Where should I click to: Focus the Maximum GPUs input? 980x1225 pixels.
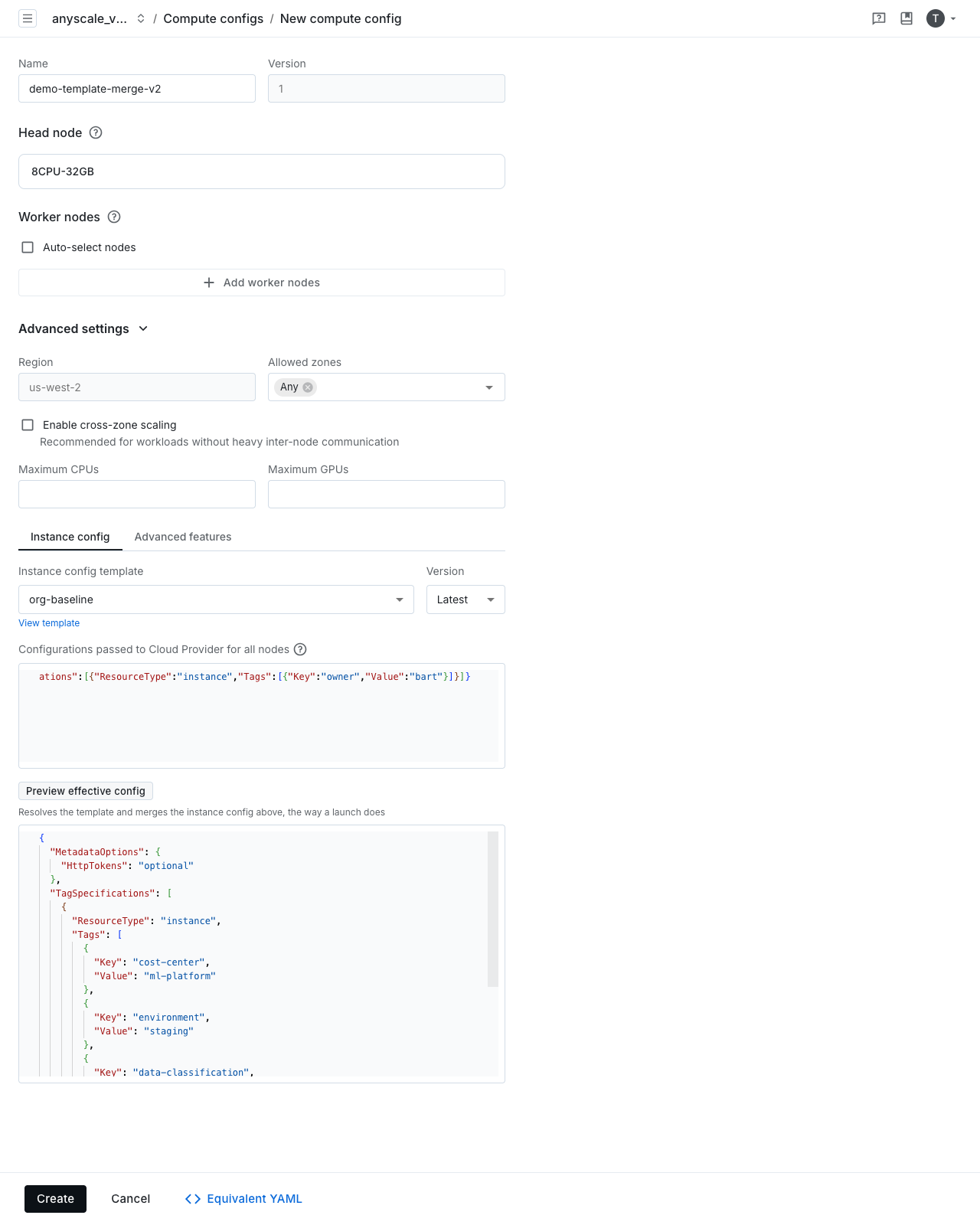click(387, 494)
